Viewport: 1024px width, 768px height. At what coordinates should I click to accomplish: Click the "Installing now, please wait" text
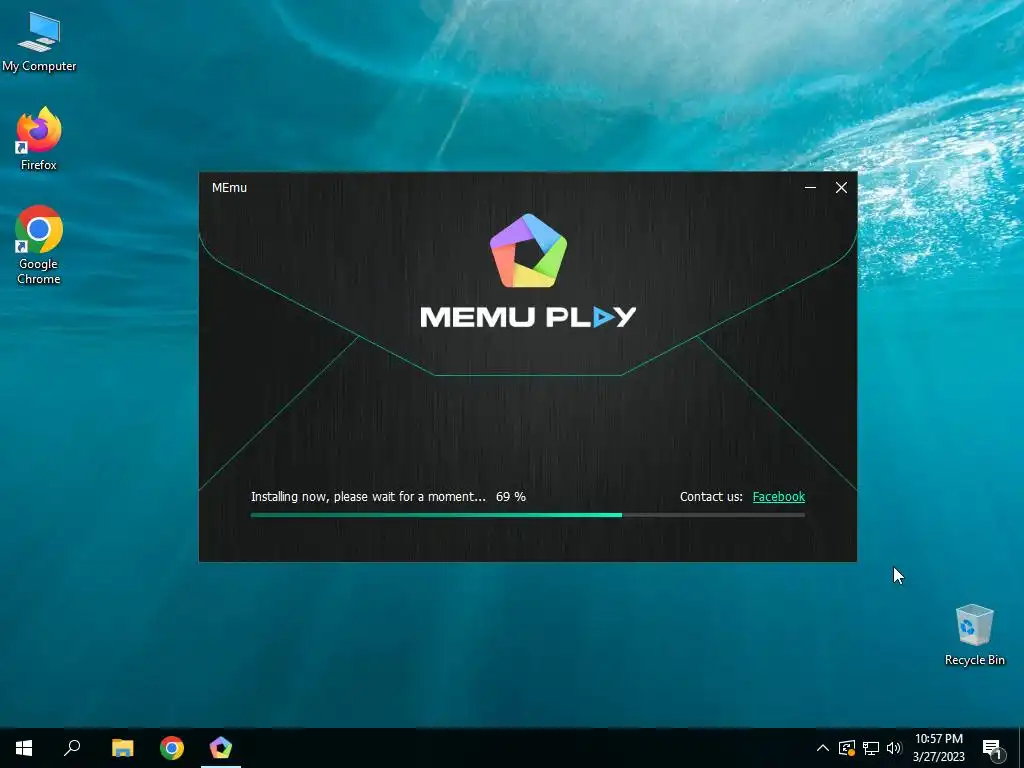coord(368,497)
